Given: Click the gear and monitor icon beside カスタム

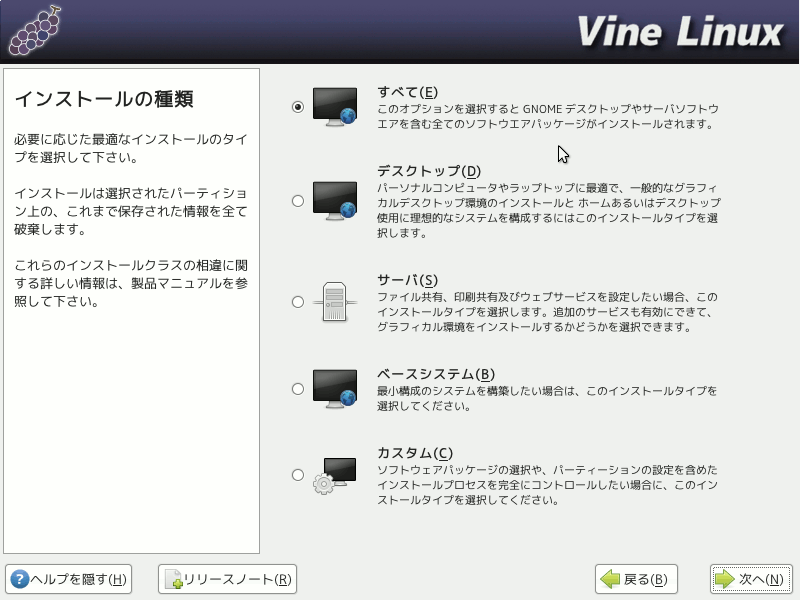Looking at the screenshot, I should tap(335, 476).
